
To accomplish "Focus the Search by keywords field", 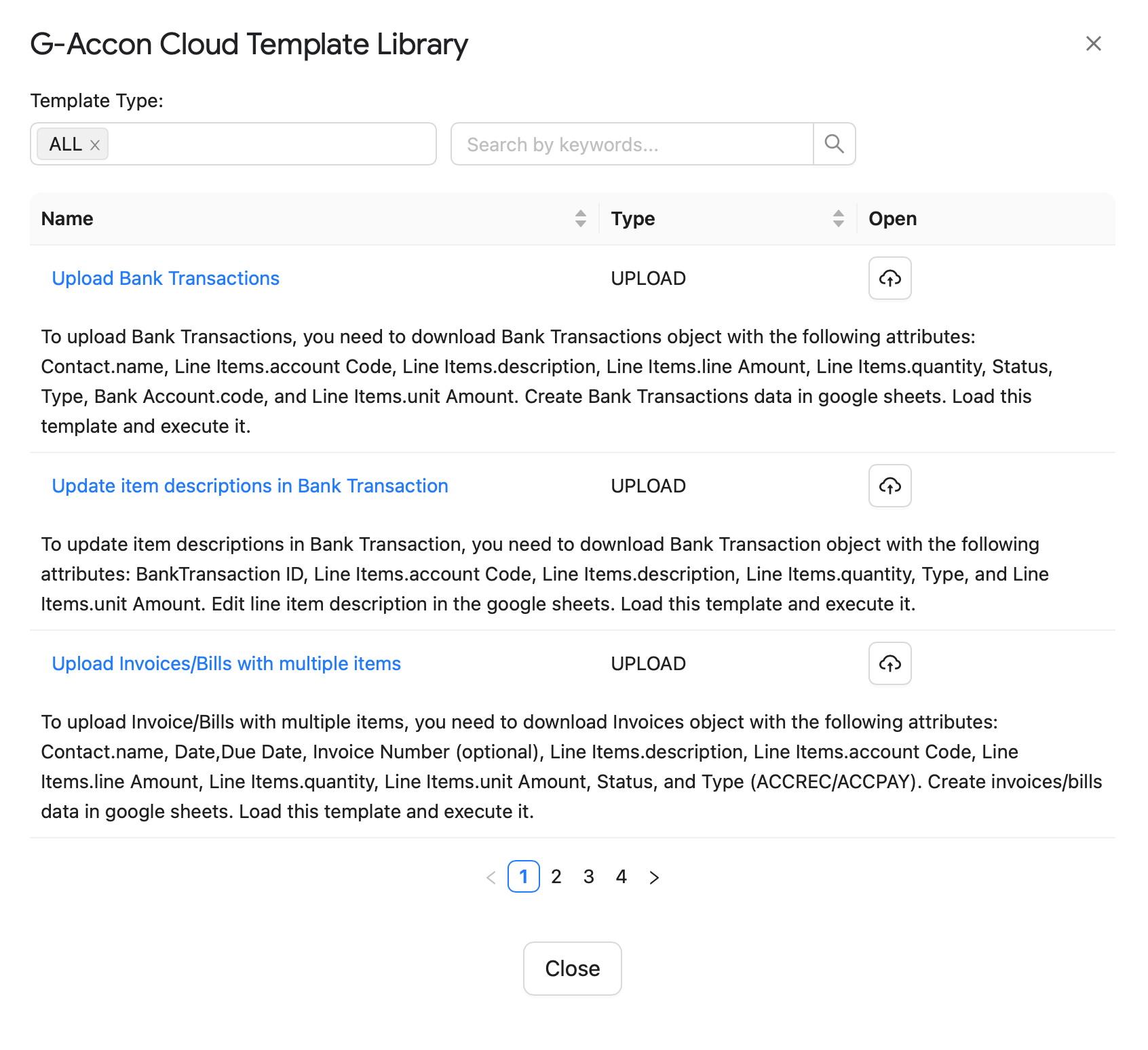I will click(632, 144).
